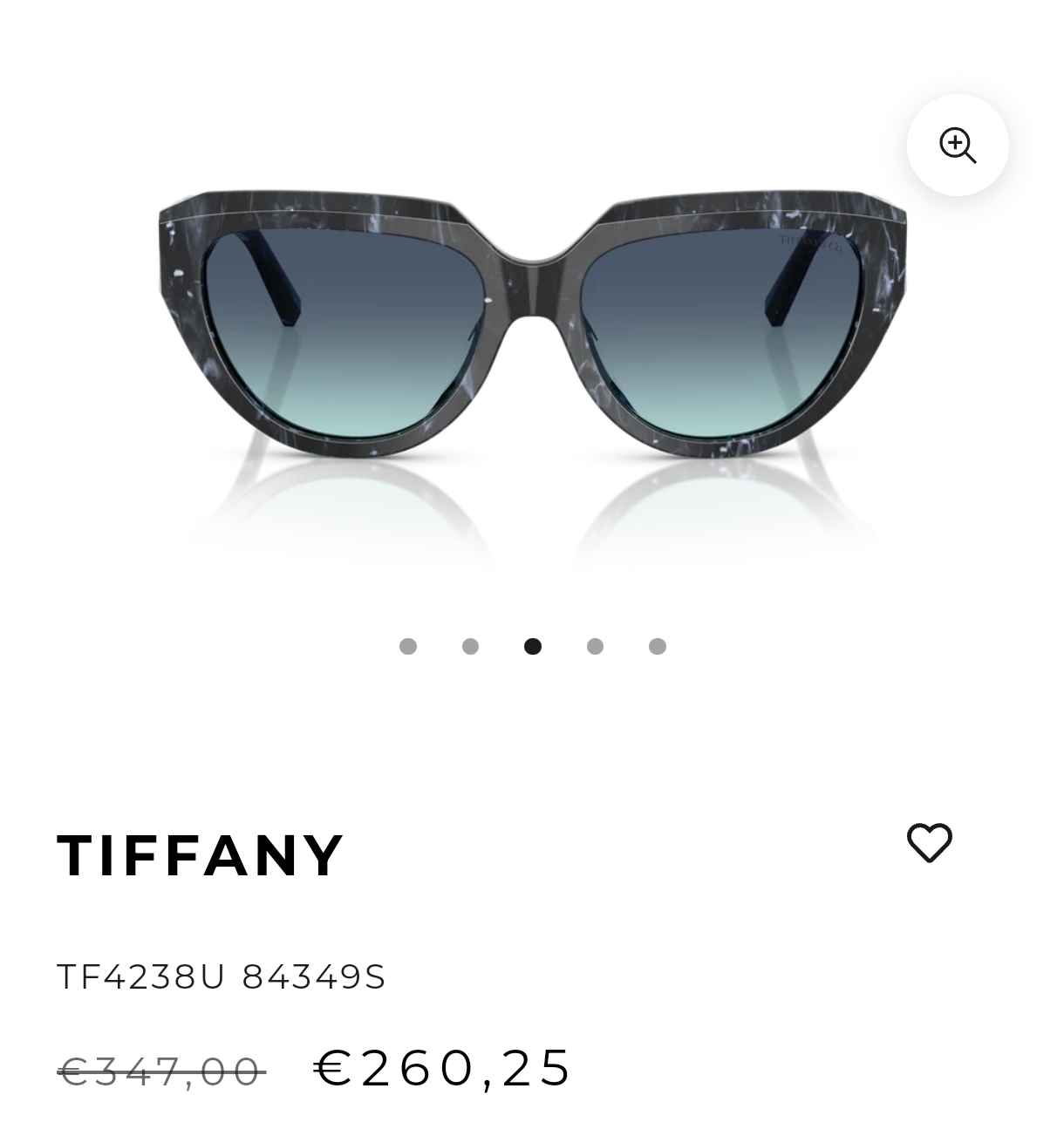
Task: Click the Tiffany & Co. lens engraving
Action: (x=811, y=242)
